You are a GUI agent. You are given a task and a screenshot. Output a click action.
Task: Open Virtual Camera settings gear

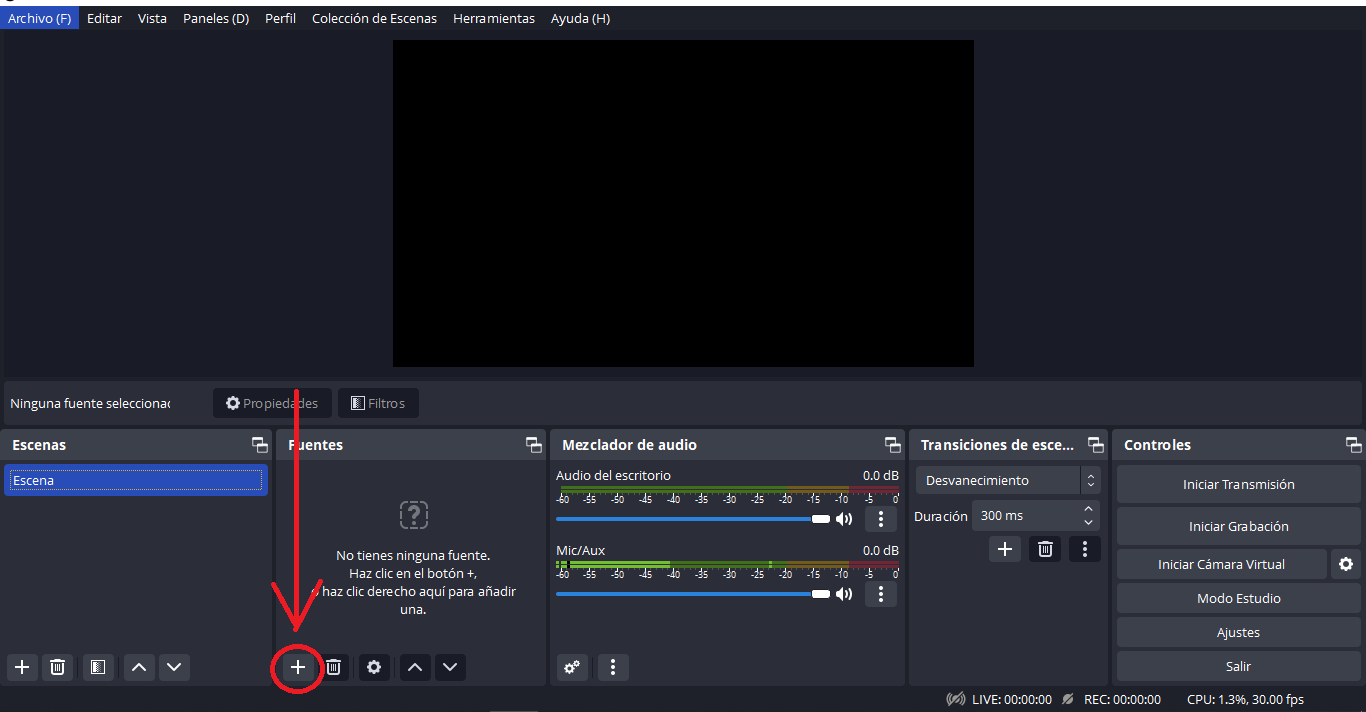[1345, 564]
